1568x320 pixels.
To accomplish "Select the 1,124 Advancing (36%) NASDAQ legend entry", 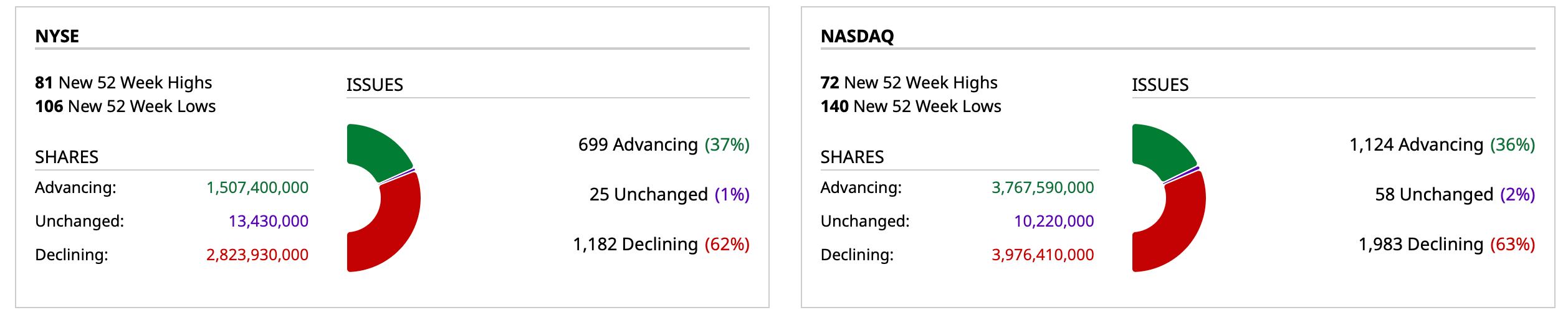I will (x=1442, y=145).
